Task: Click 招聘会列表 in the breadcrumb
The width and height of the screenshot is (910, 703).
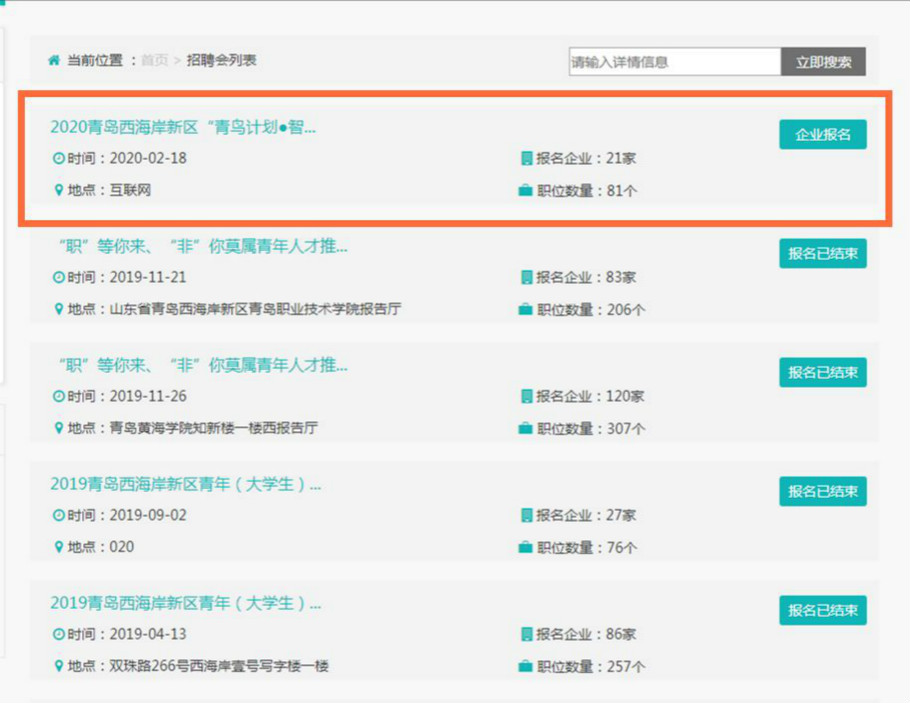Action: (221, 61)
